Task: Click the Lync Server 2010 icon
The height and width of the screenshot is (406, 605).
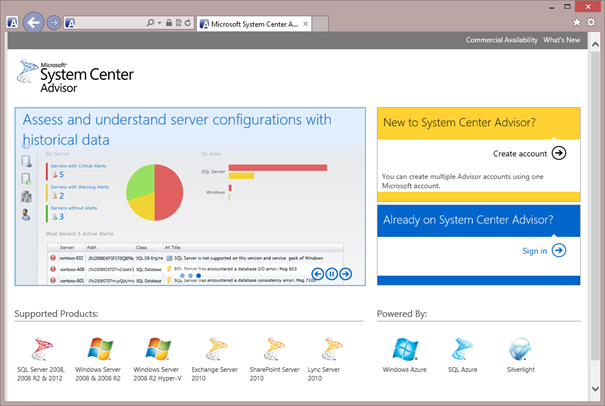Action: click(333, 349)
